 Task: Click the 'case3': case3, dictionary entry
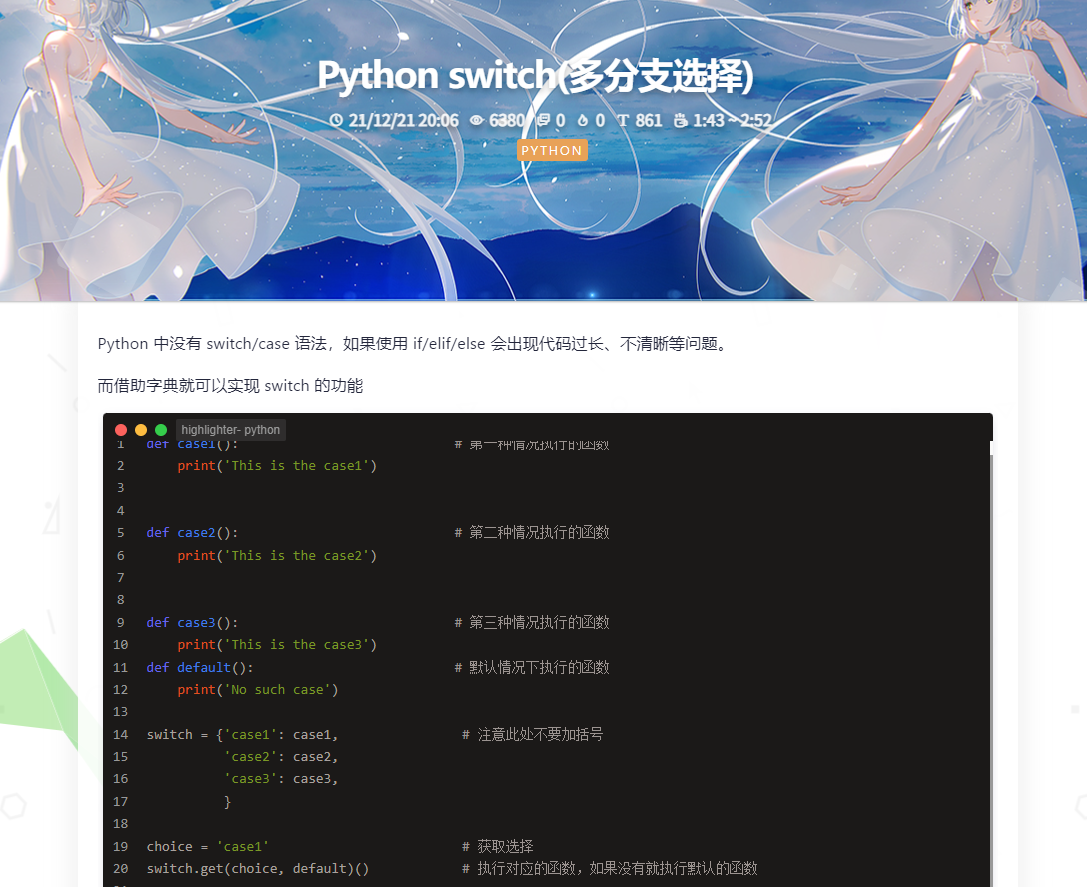tap(281, 779)
